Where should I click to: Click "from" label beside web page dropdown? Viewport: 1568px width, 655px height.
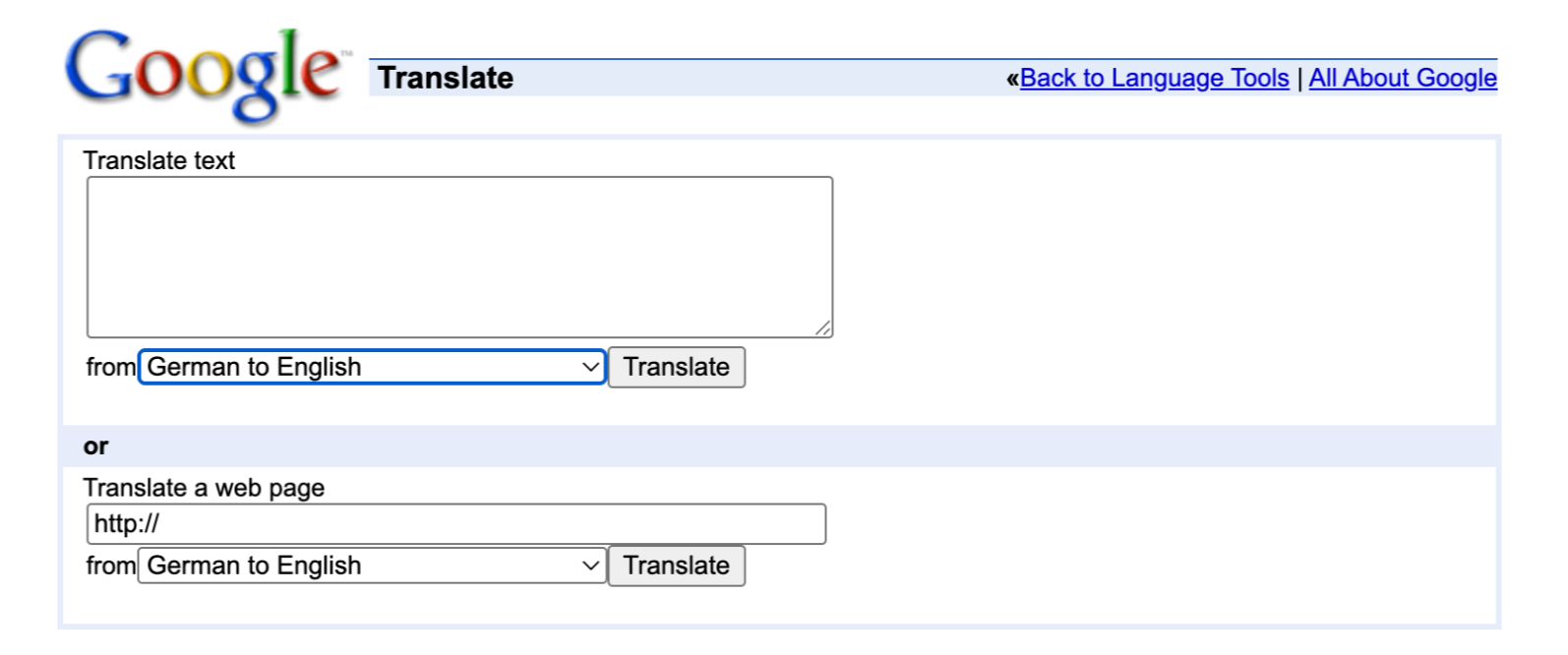point(111,566)
